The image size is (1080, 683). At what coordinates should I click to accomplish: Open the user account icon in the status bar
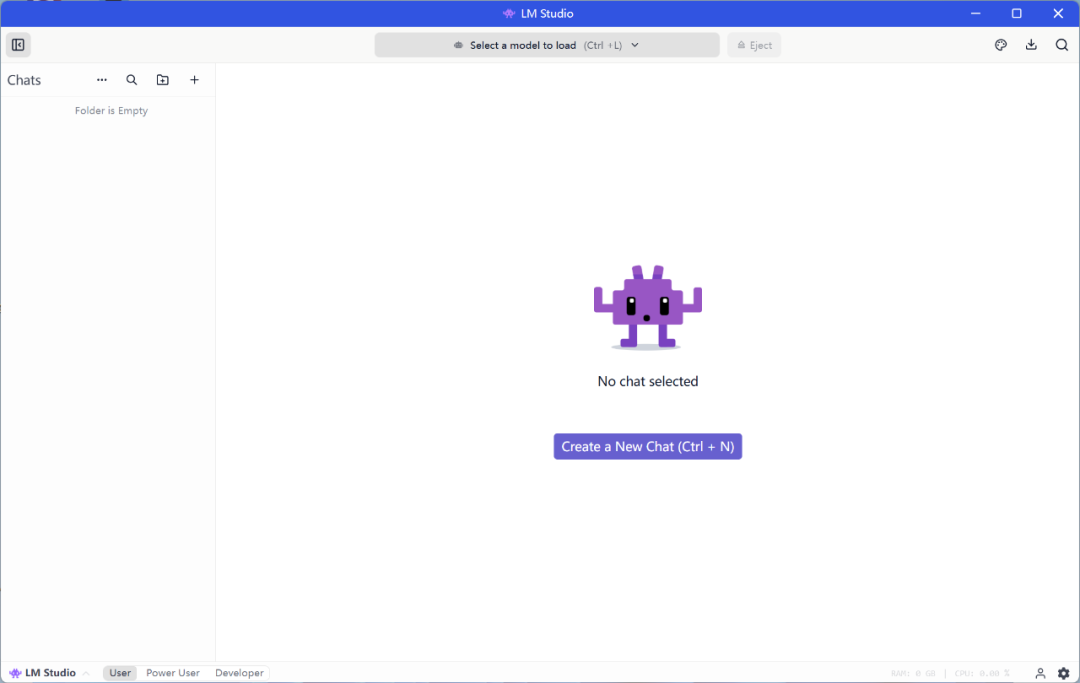(1040, 673)
